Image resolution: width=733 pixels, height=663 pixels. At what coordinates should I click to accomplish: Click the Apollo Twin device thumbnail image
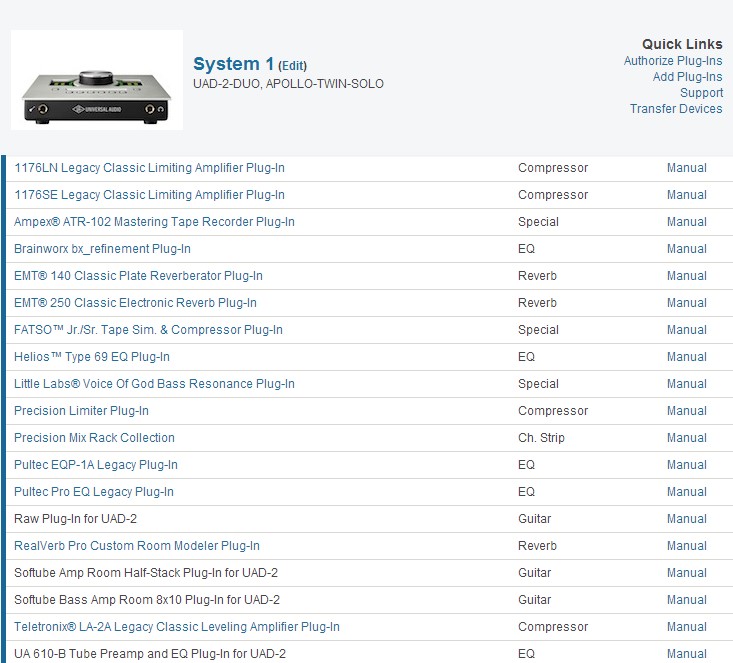(x=97, y=80)
